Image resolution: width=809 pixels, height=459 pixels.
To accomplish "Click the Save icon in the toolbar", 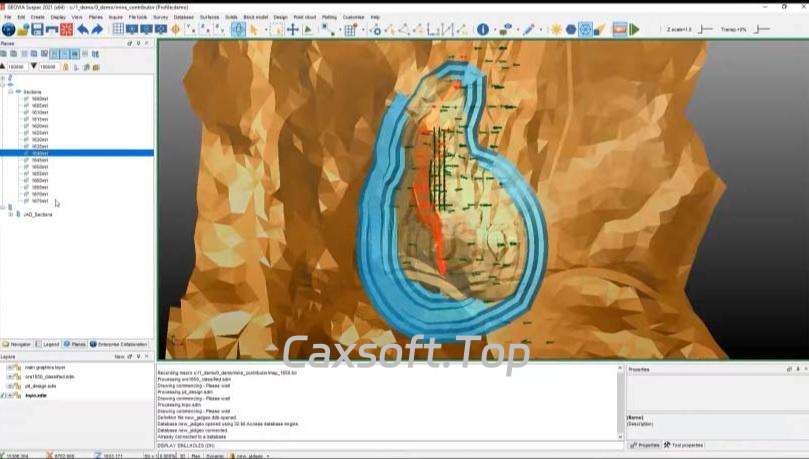I will click(37, 30).
